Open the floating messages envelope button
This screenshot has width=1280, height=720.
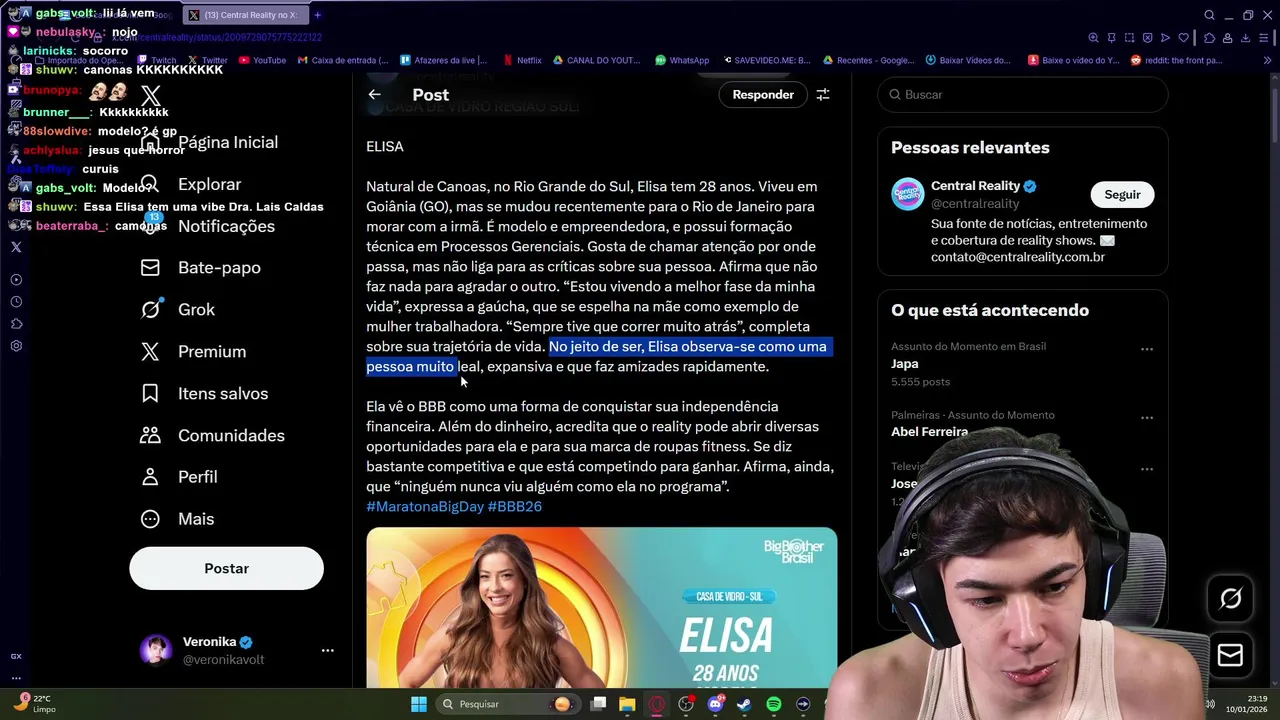[x=1231, y=655]
